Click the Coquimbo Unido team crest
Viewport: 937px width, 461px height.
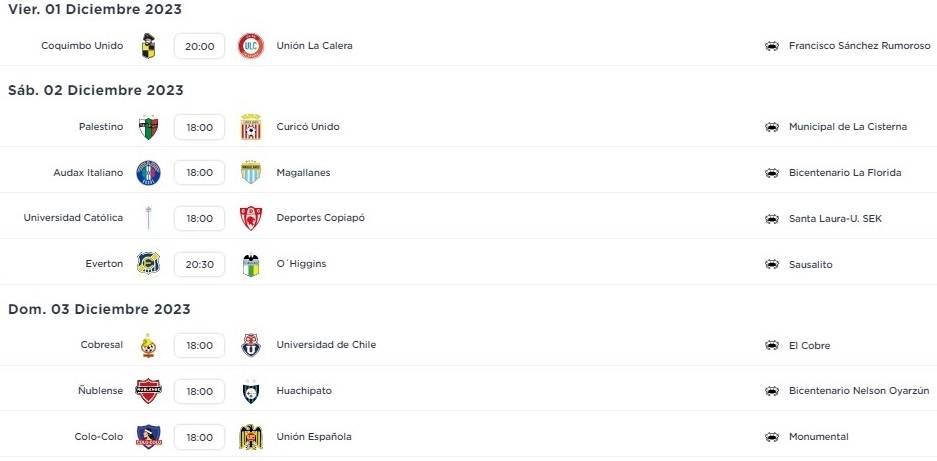coord(149,46)
